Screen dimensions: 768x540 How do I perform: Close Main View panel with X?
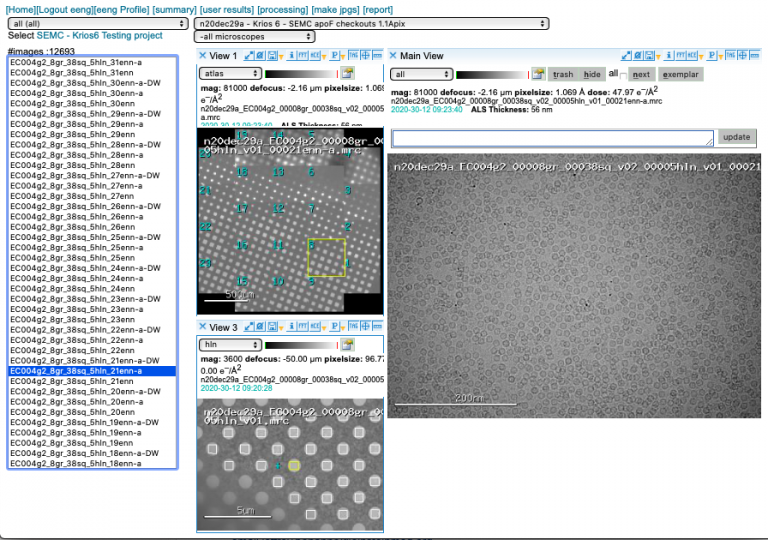[393, 55]
